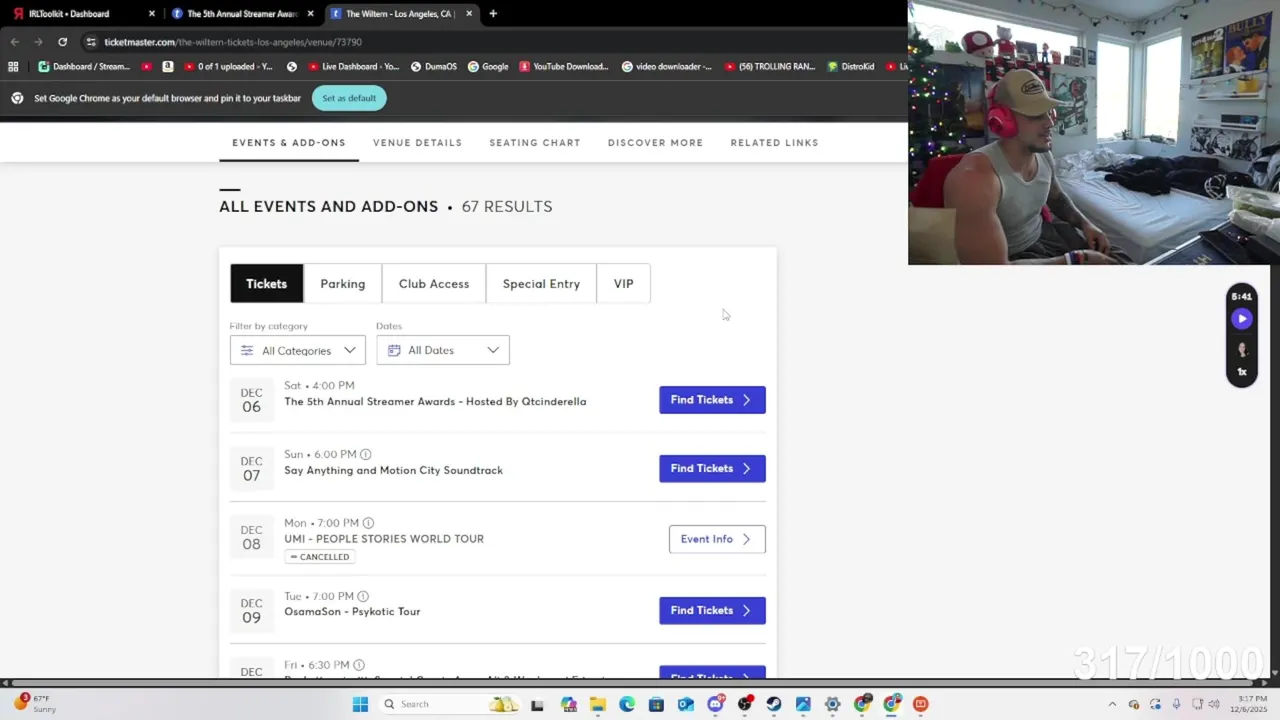
Task: Open UMI - PEOPLE STORIES WORLD TOUR link
Action: 384,539
